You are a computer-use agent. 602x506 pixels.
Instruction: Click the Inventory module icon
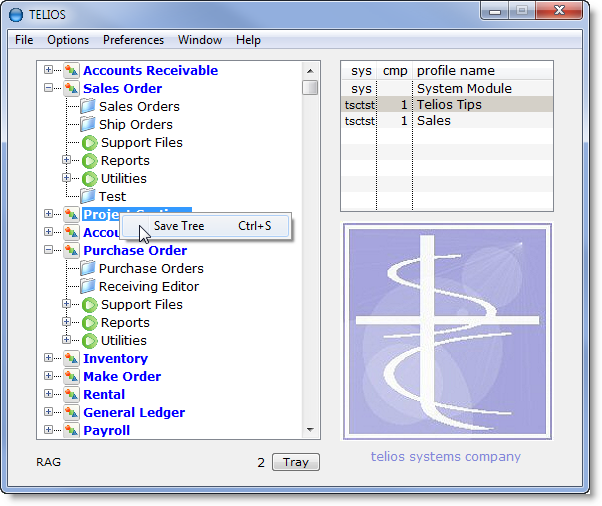(71, 359)
